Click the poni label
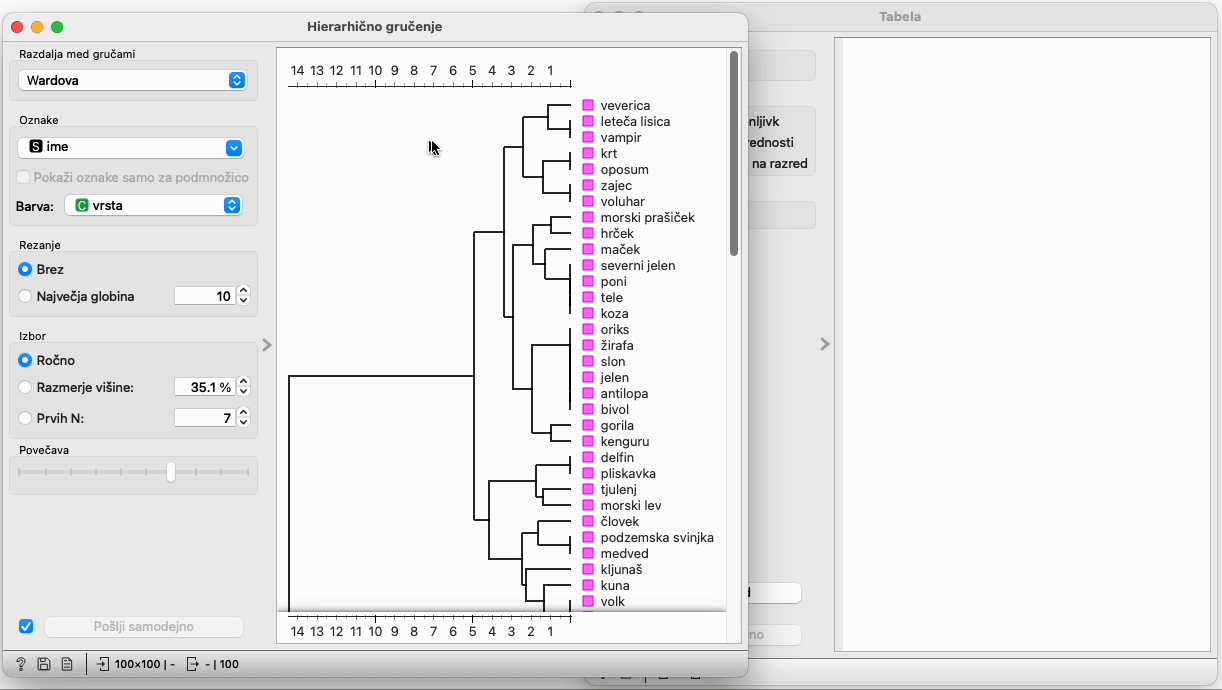Screen dimensions: 1222x690 (614, 281)
